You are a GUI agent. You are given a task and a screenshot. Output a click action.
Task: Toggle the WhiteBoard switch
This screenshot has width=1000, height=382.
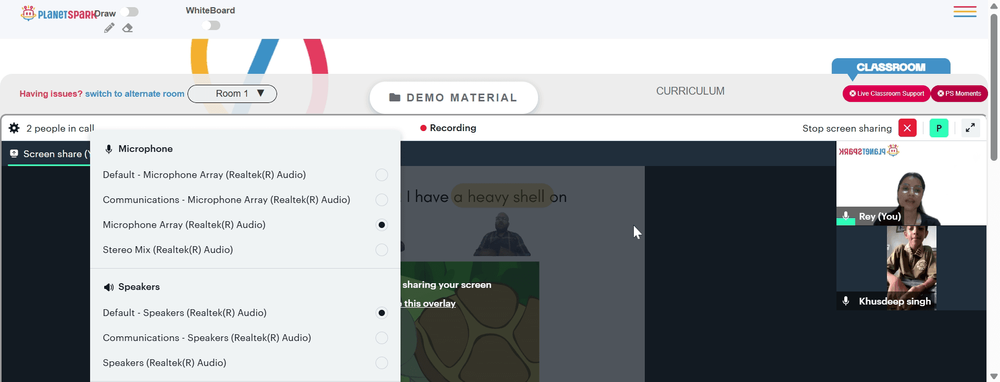pyautogui.click(x=211, y=26)
